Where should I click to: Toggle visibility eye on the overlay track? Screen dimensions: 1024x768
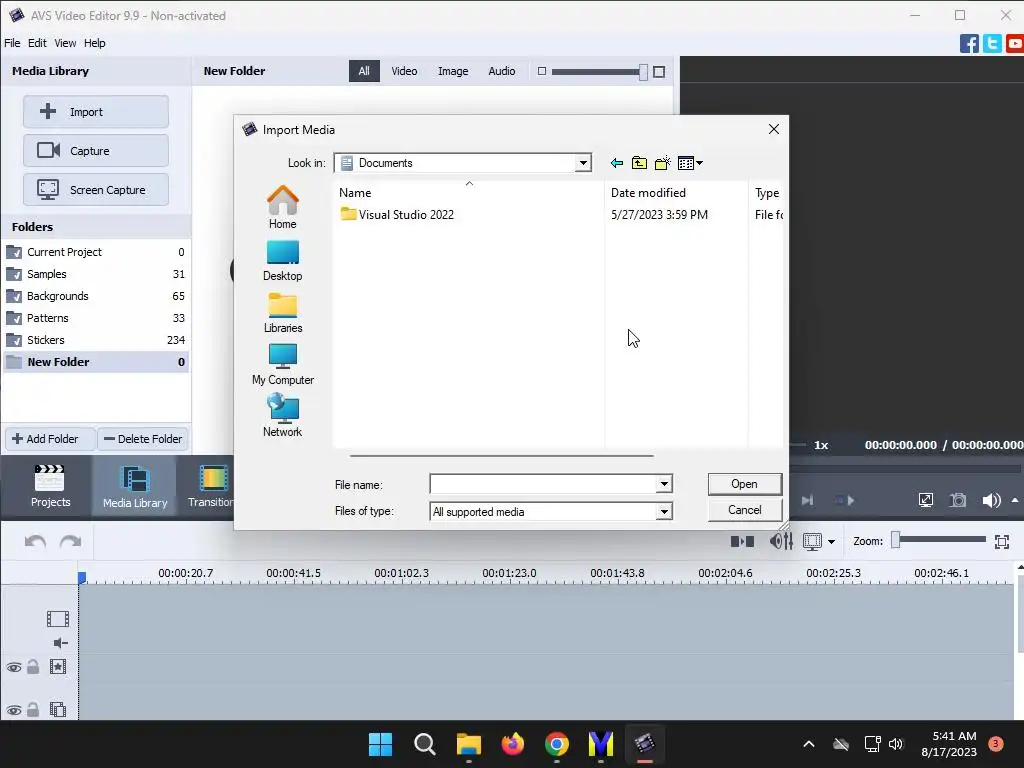[x=14, y=667]
